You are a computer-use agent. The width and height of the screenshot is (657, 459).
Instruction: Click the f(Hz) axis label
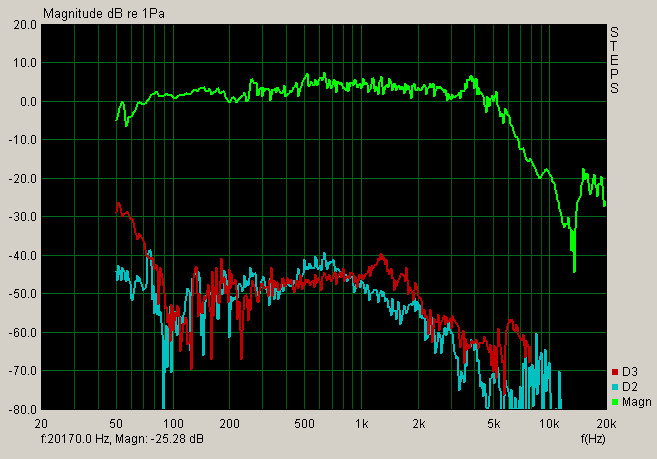[x=594, y=438]
